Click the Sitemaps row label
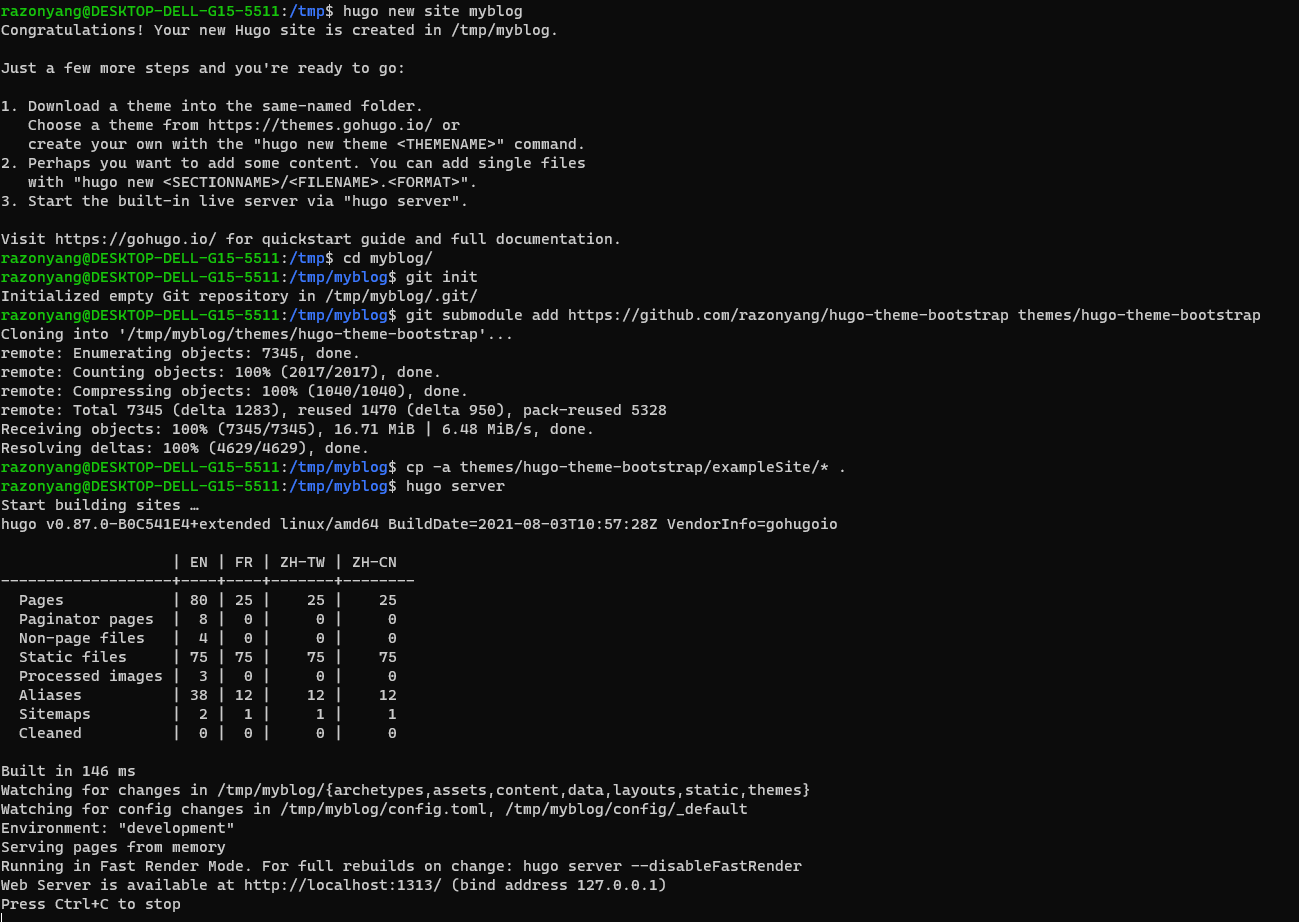 tap(55, 713)
